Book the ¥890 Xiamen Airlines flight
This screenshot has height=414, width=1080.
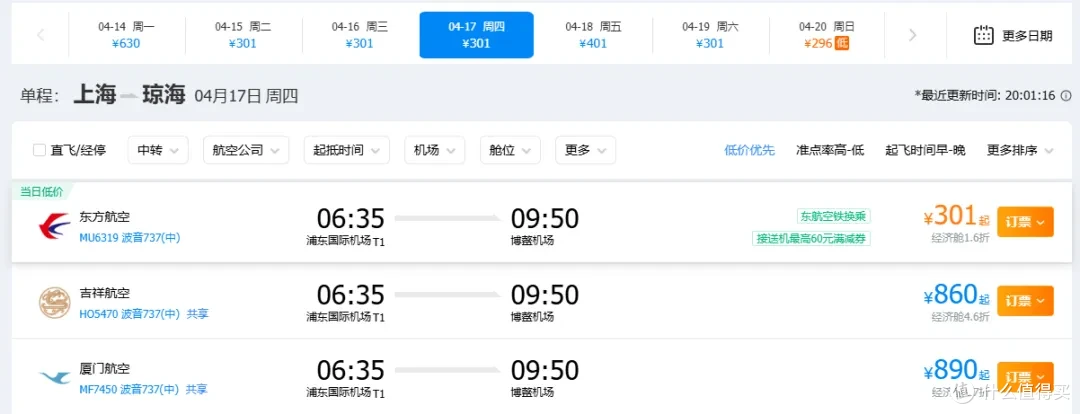click(1025, 377)
